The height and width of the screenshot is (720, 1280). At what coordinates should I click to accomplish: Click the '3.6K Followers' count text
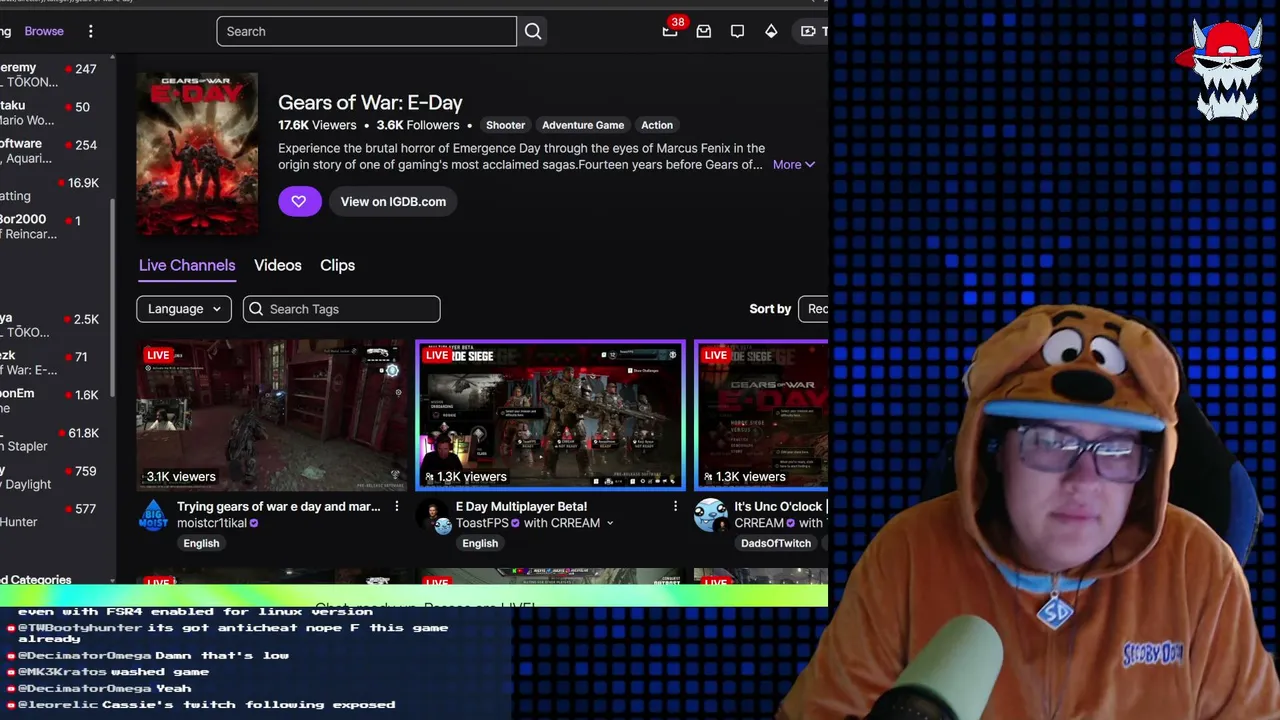pyautogui.click(x=418, y=125)
